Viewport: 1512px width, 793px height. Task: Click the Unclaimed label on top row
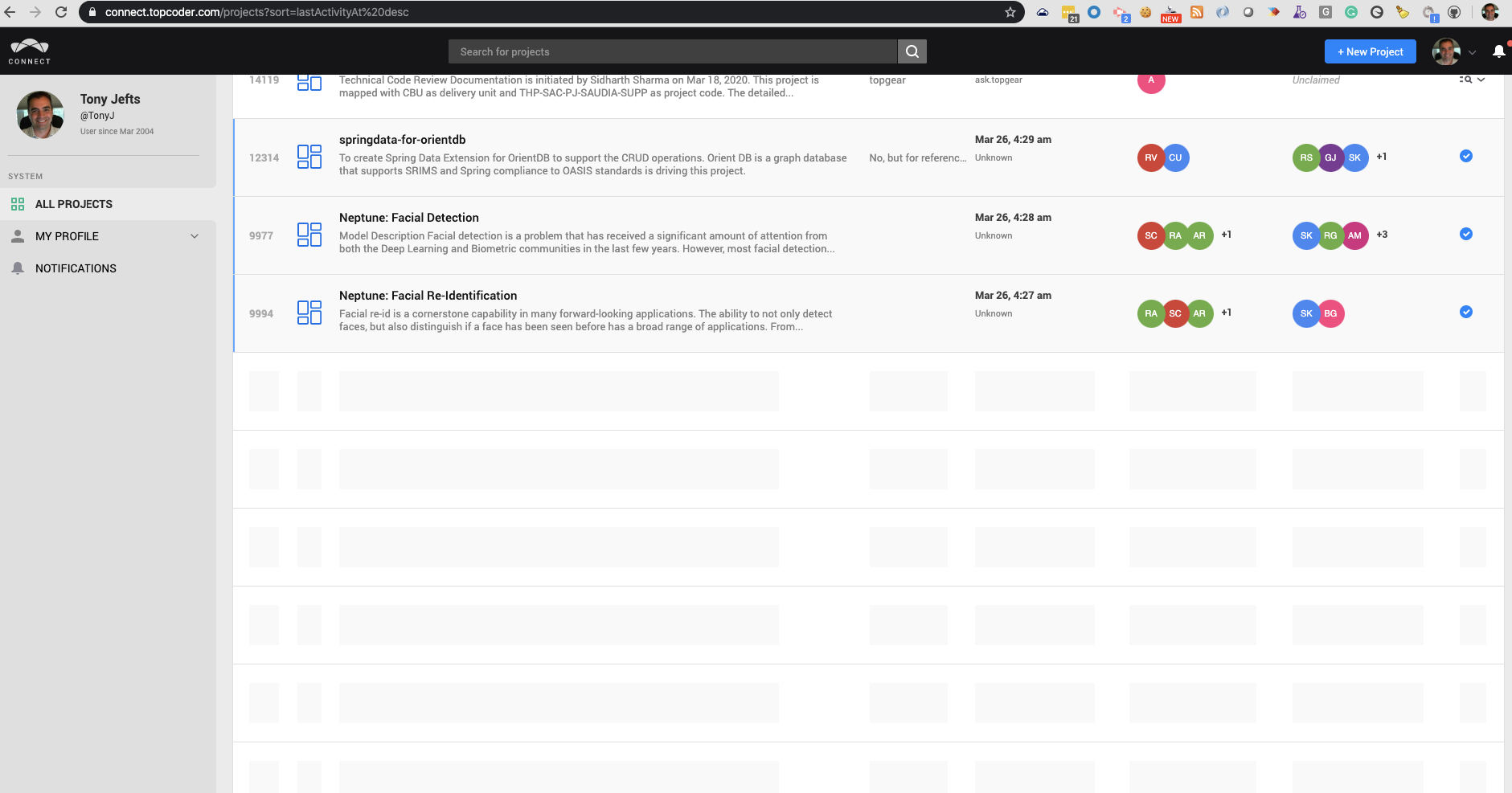[1316, 80]
